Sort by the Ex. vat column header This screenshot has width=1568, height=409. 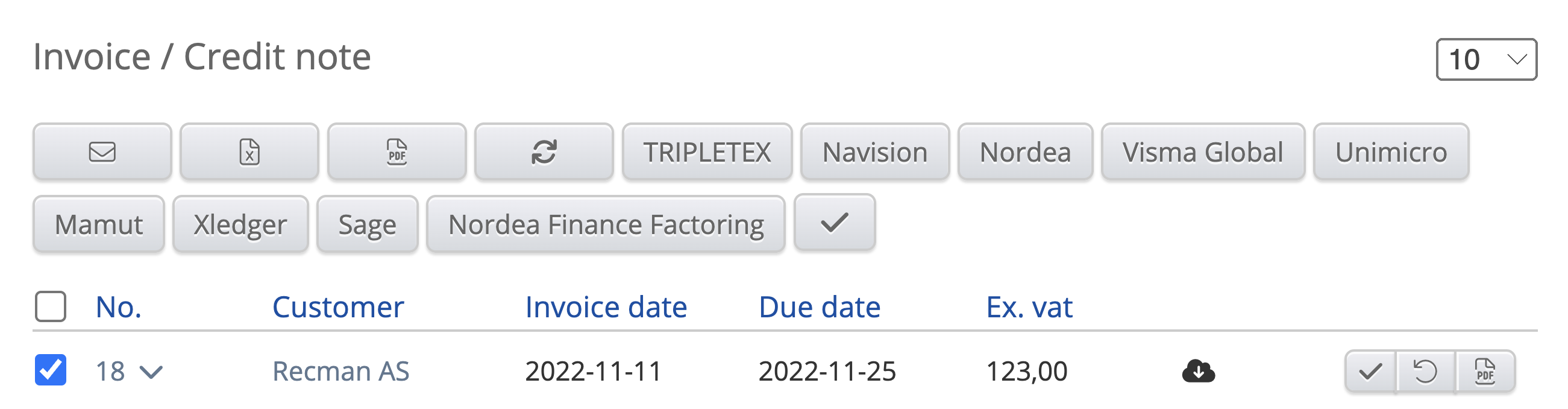tap(1029, 306)
